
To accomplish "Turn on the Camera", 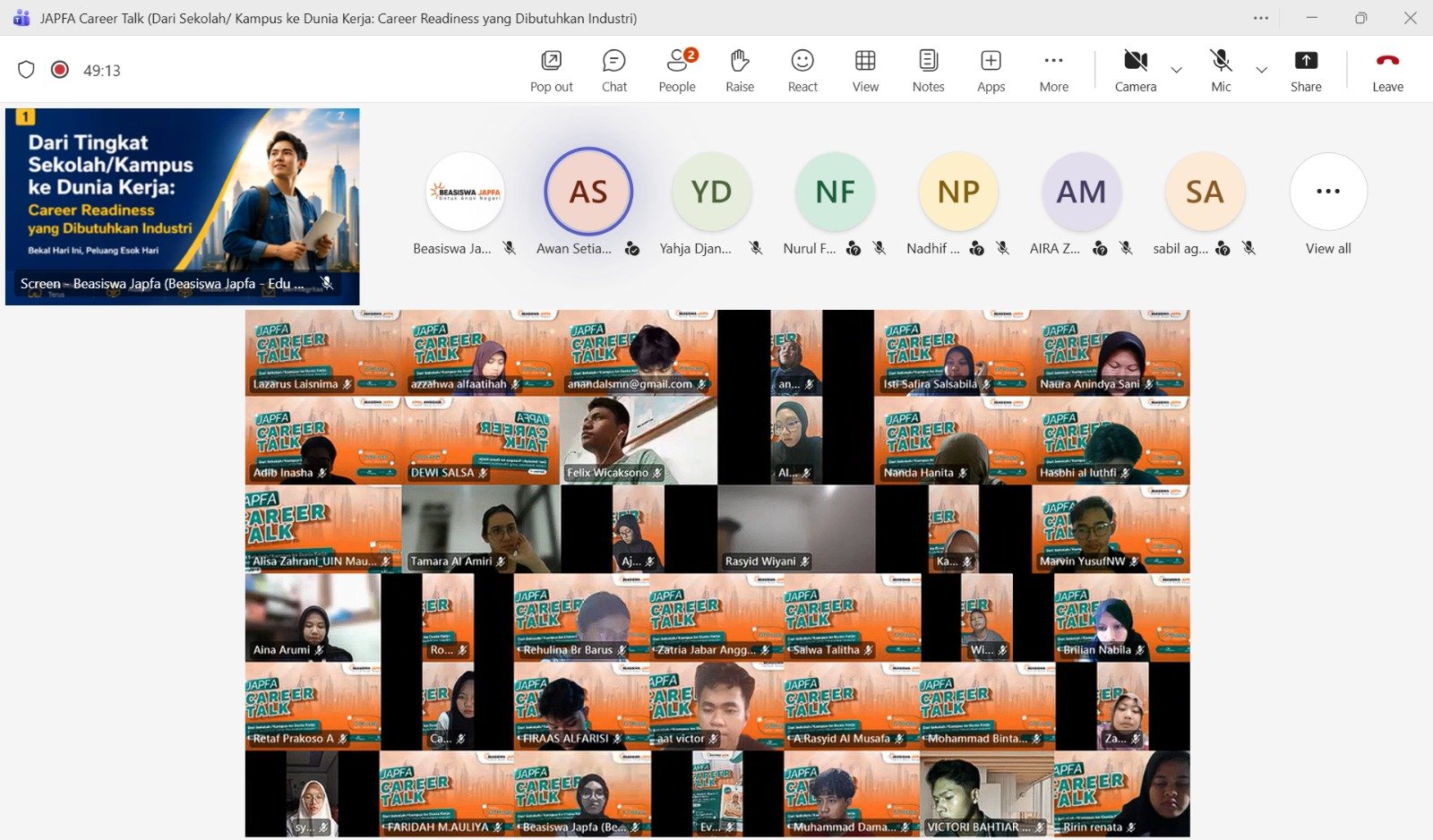I will pyautogui.click(x=1136, y=71).
